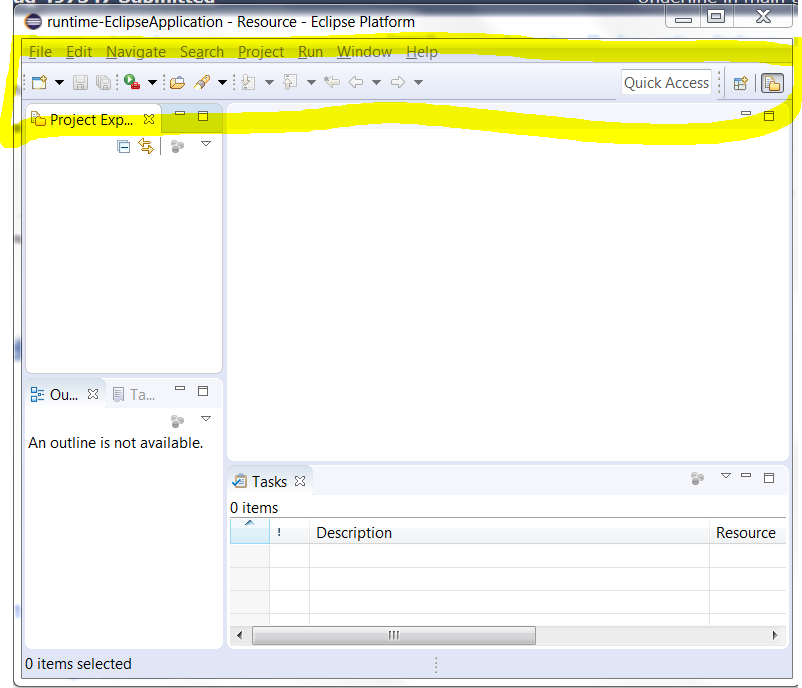
Task: Open the Navigate menu
Action: click(136, 52)
